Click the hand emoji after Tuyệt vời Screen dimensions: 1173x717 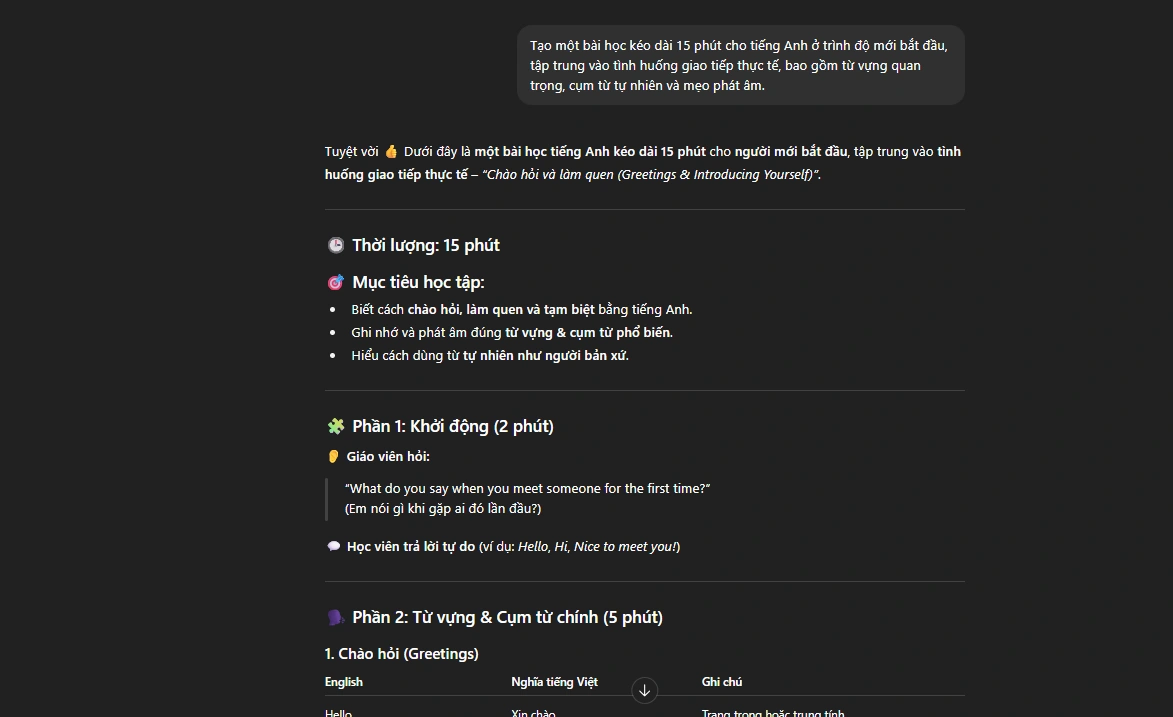[x=391, y=152]
